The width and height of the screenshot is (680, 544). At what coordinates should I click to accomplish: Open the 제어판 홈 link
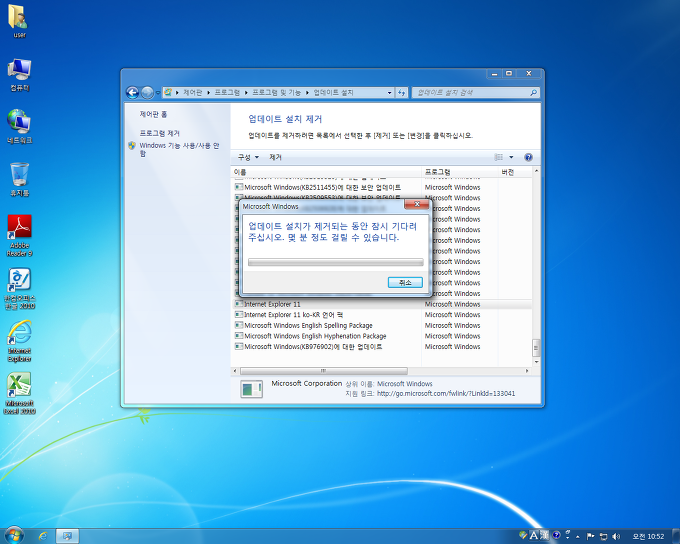pos(153,114)
